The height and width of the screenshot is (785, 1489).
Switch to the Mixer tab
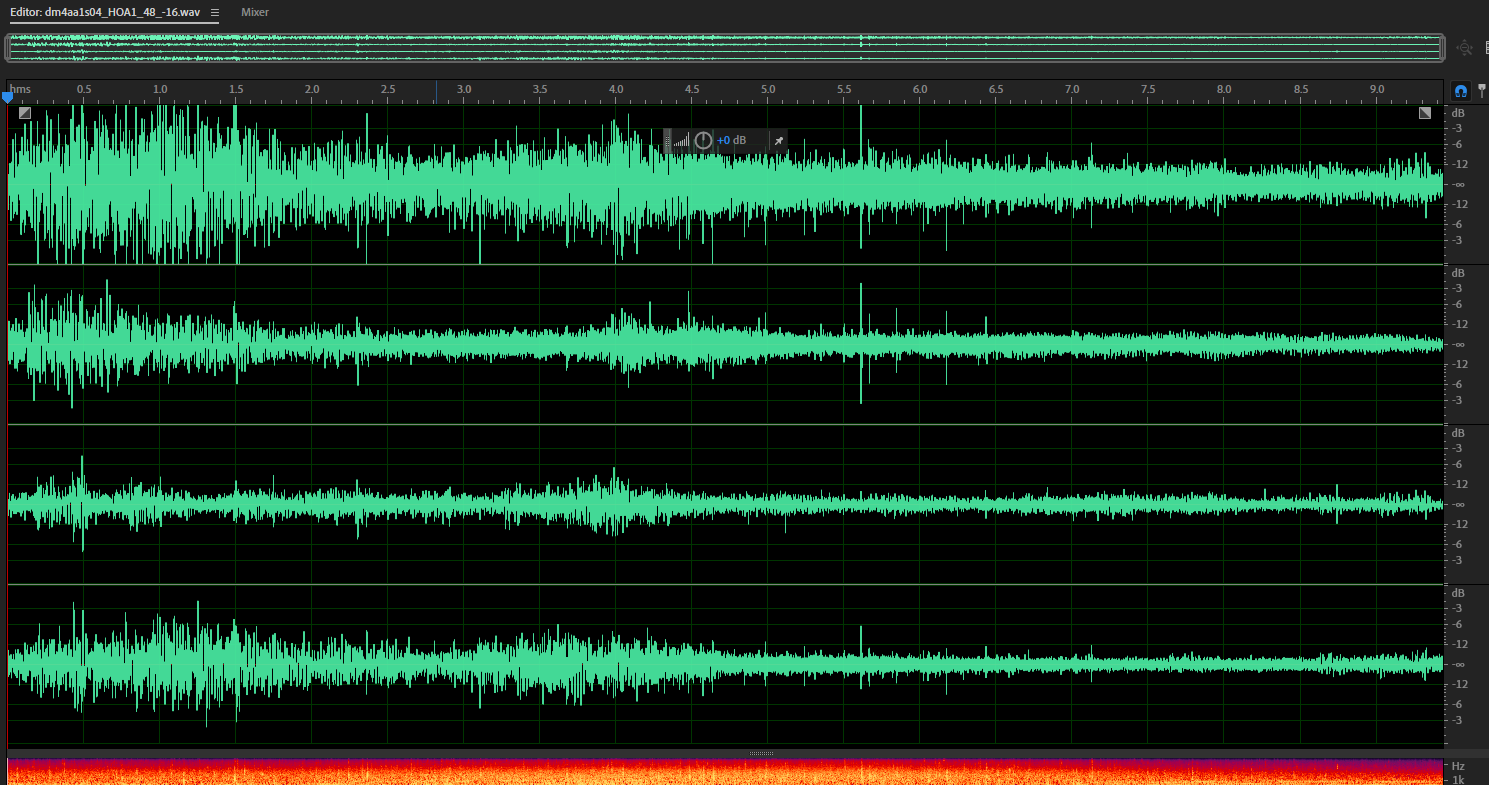(x=255, y=12)
